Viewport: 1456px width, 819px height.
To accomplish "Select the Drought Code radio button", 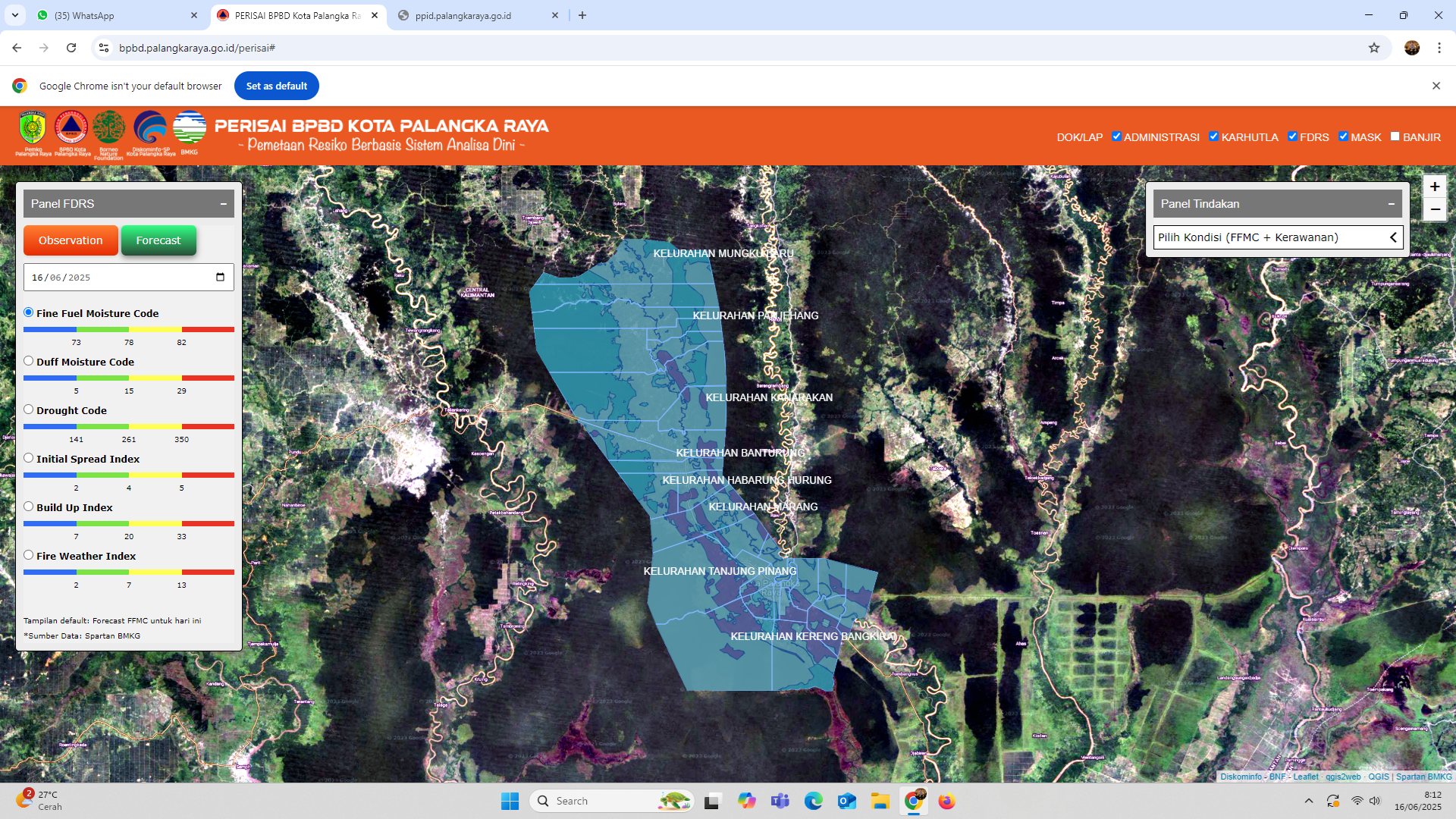I will [x=29, y=409].
